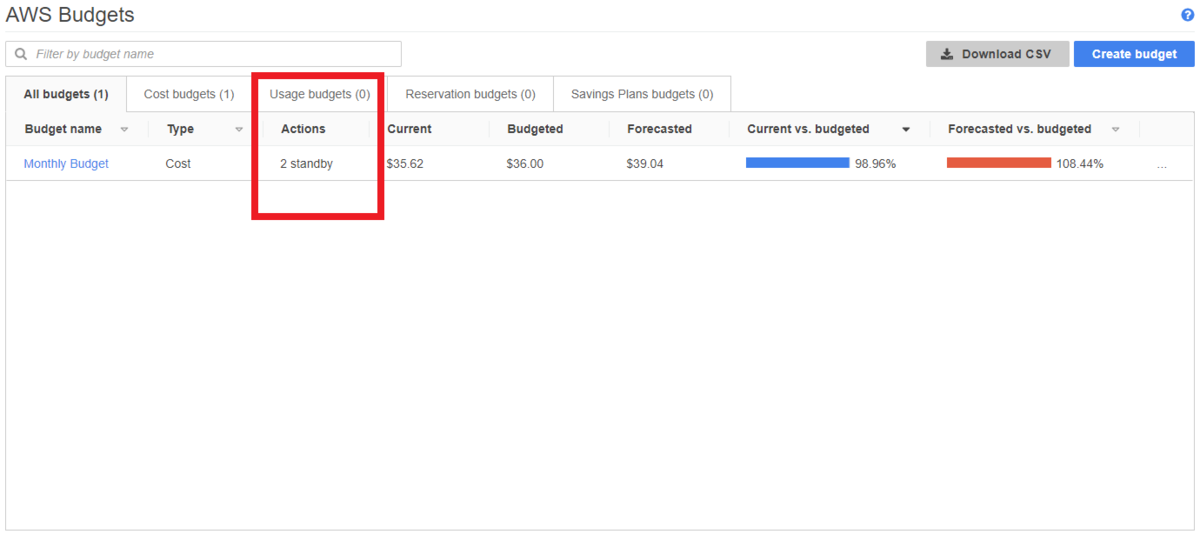Select the Actions column header
This screenshot has width=1200, height=534.
[303, 129]
